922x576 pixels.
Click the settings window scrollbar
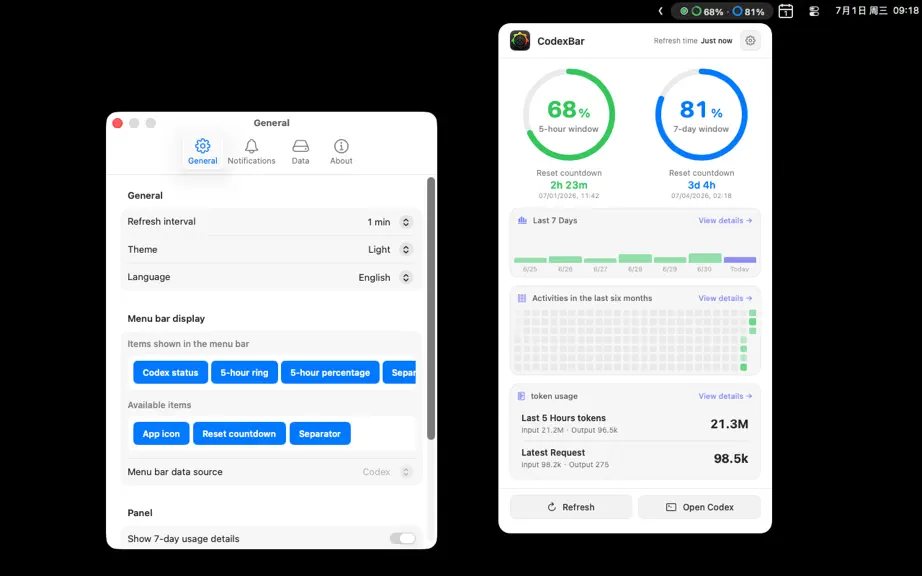pyautogui.click(x=431, y=309)
